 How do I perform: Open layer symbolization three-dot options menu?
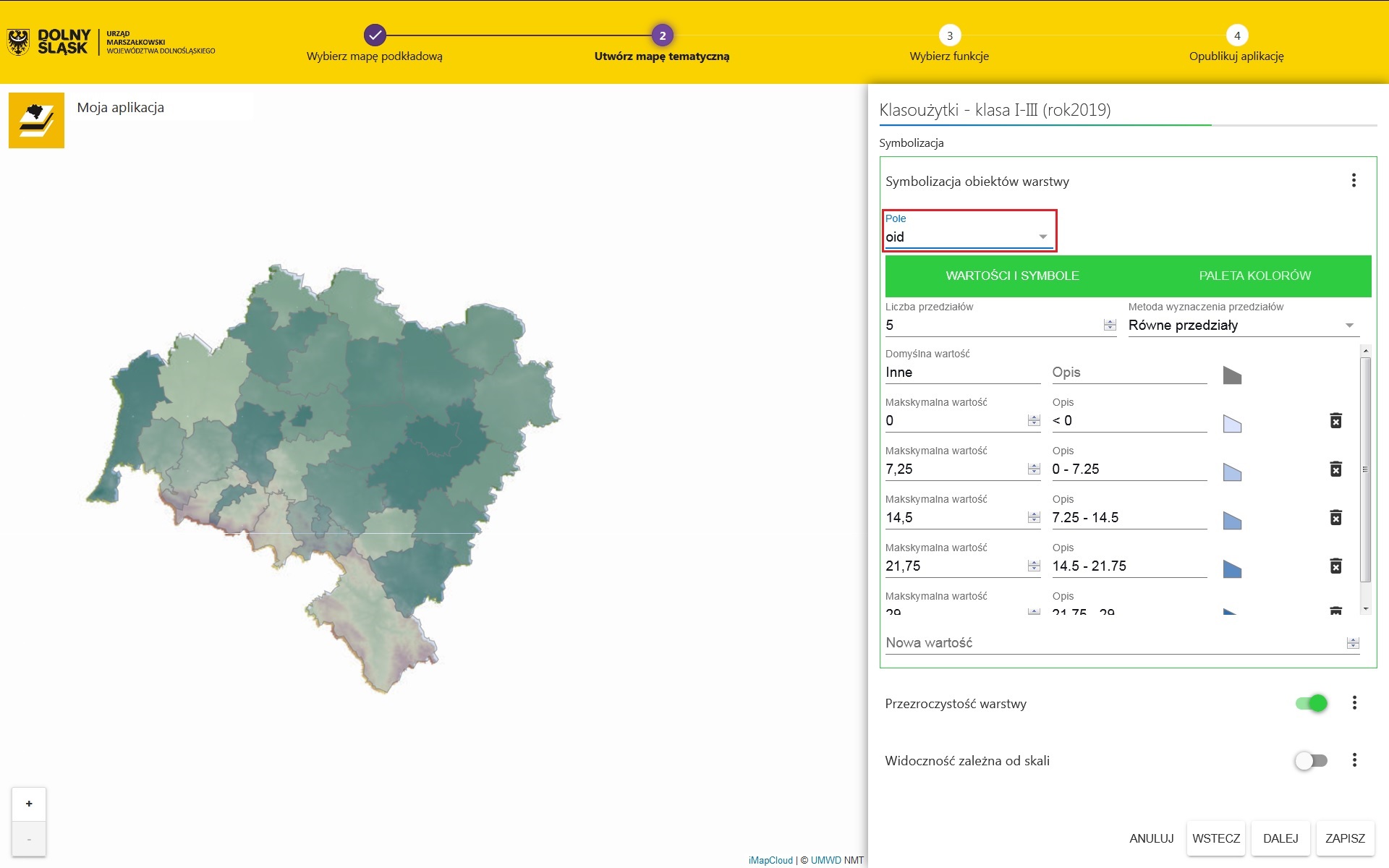coord(1354,181)
